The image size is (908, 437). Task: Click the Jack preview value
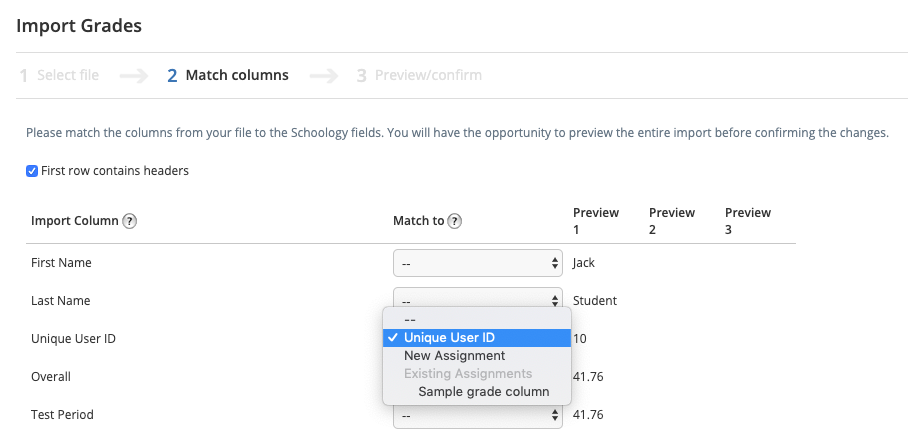(x=584, y=263)
